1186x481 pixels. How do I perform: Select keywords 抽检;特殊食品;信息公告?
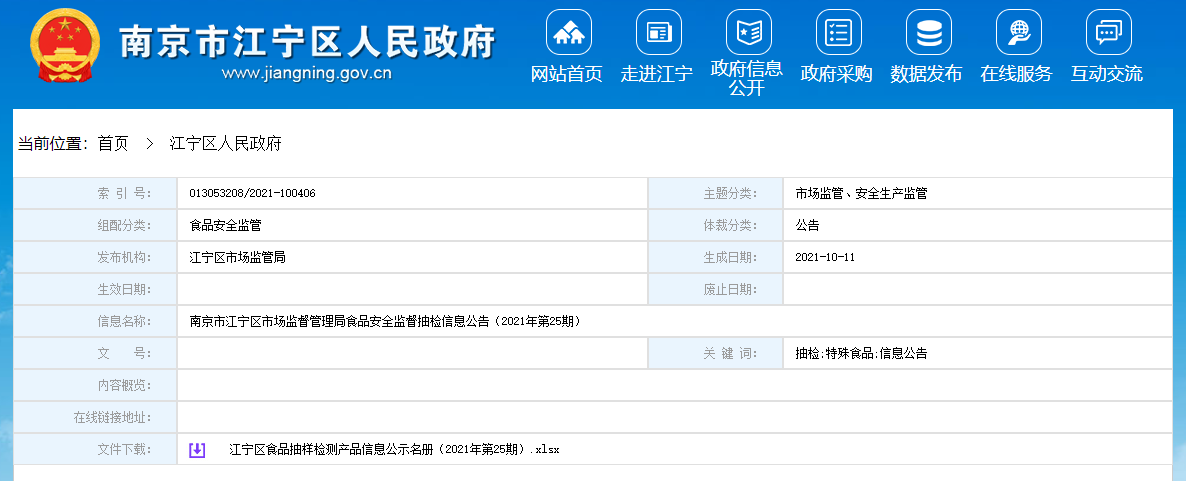point(862,353)
